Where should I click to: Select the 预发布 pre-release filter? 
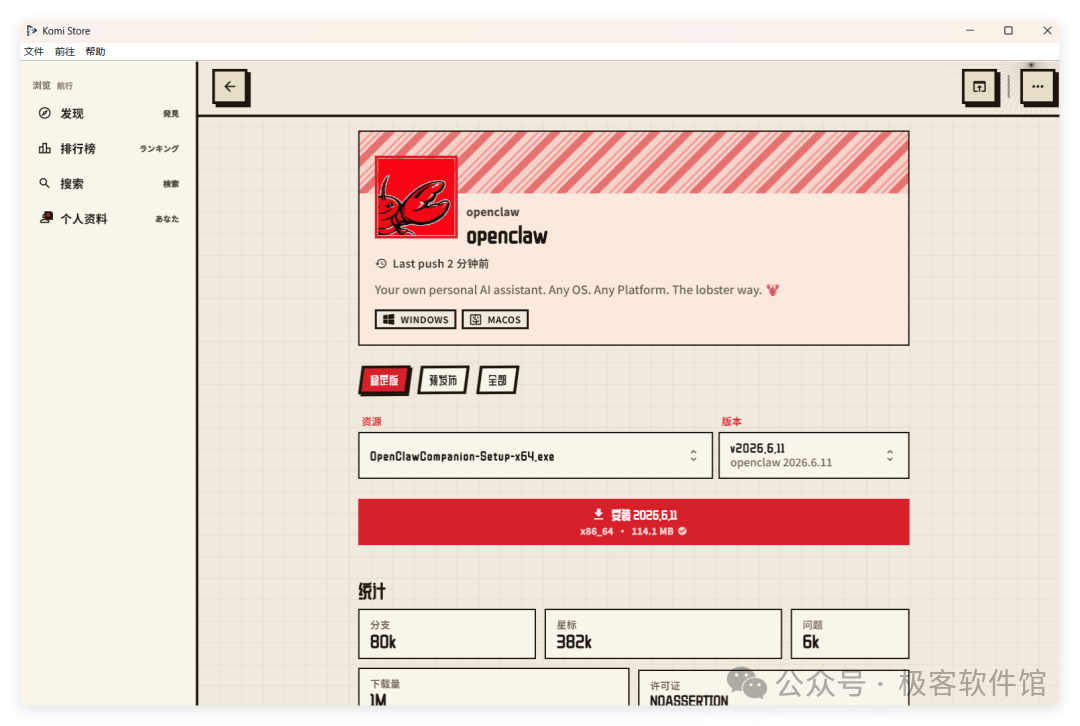point(443,380)
